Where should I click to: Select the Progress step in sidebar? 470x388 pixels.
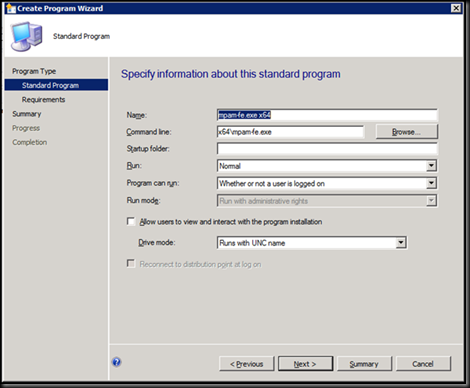(x=26, y=128)
